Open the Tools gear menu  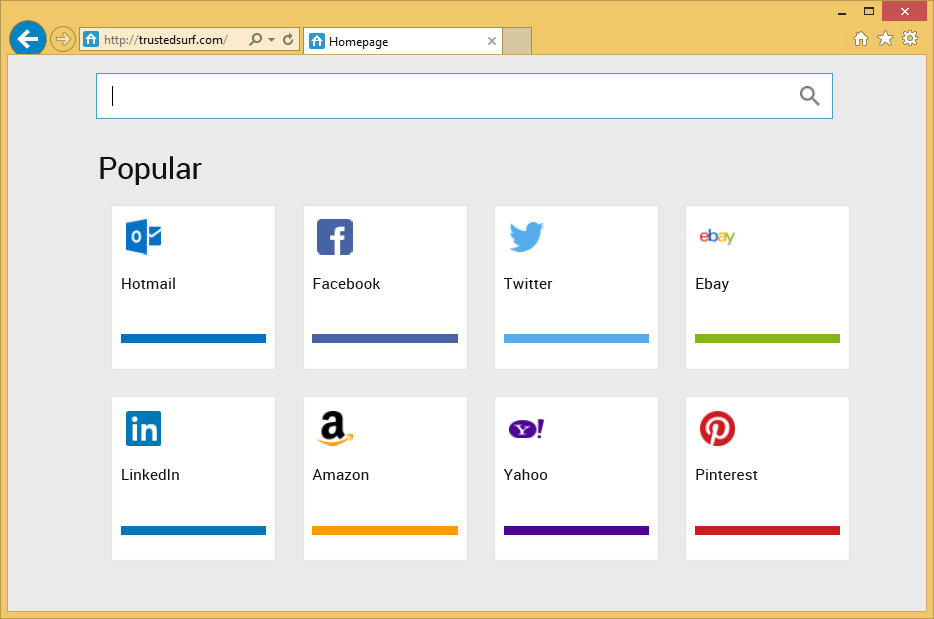[x=910, y=39]
